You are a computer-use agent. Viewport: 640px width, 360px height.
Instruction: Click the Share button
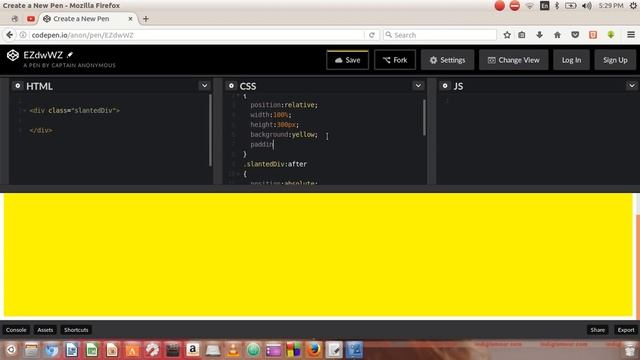coord(597,330)
